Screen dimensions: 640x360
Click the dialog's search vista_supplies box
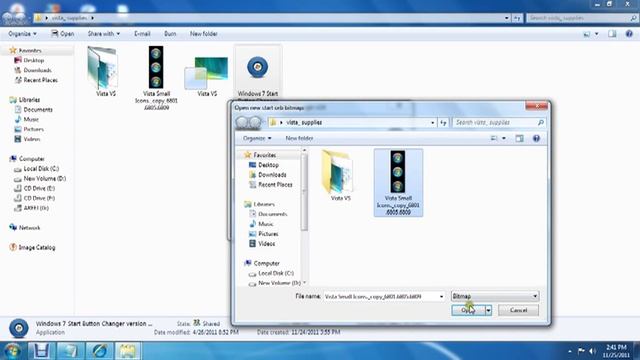point(499,122)
